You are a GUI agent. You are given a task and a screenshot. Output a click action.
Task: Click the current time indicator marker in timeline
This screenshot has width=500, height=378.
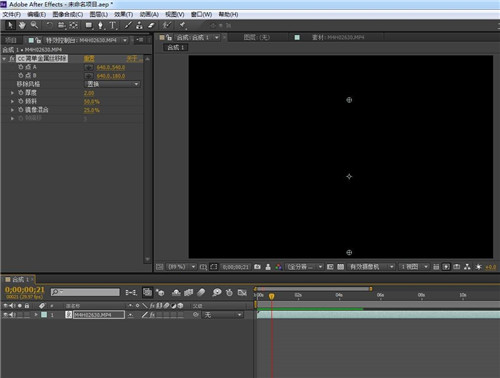pos(272,296)
